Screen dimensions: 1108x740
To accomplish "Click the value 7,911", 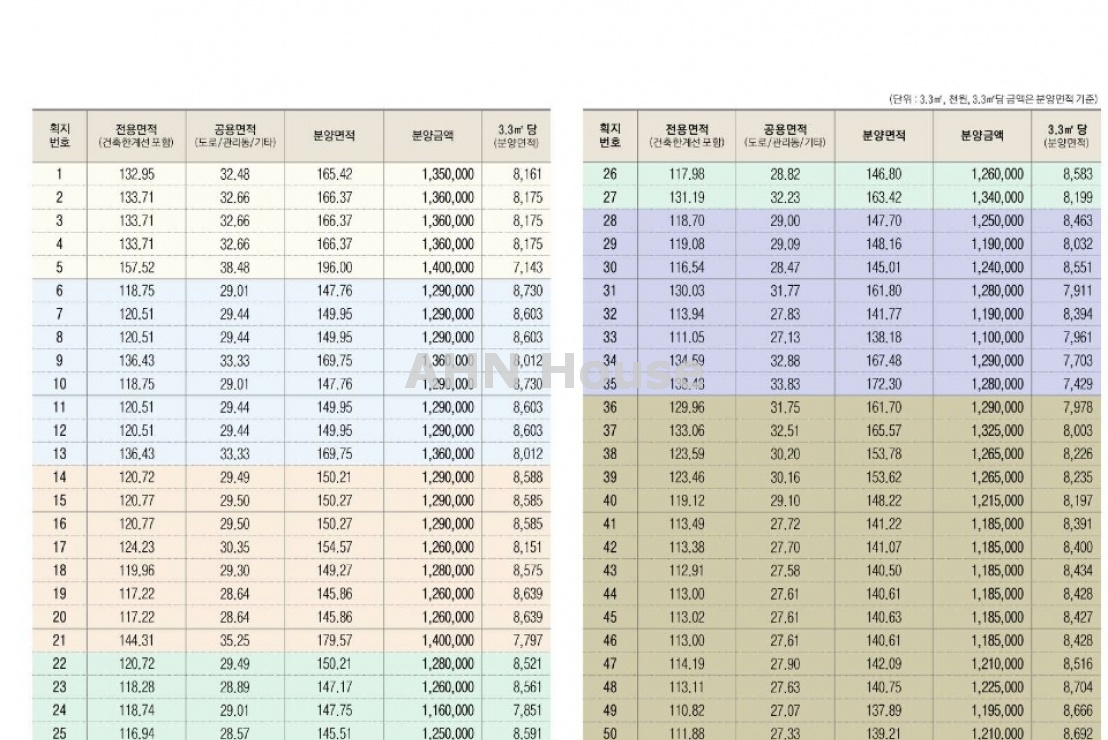I will click(x=1078, y=290).
